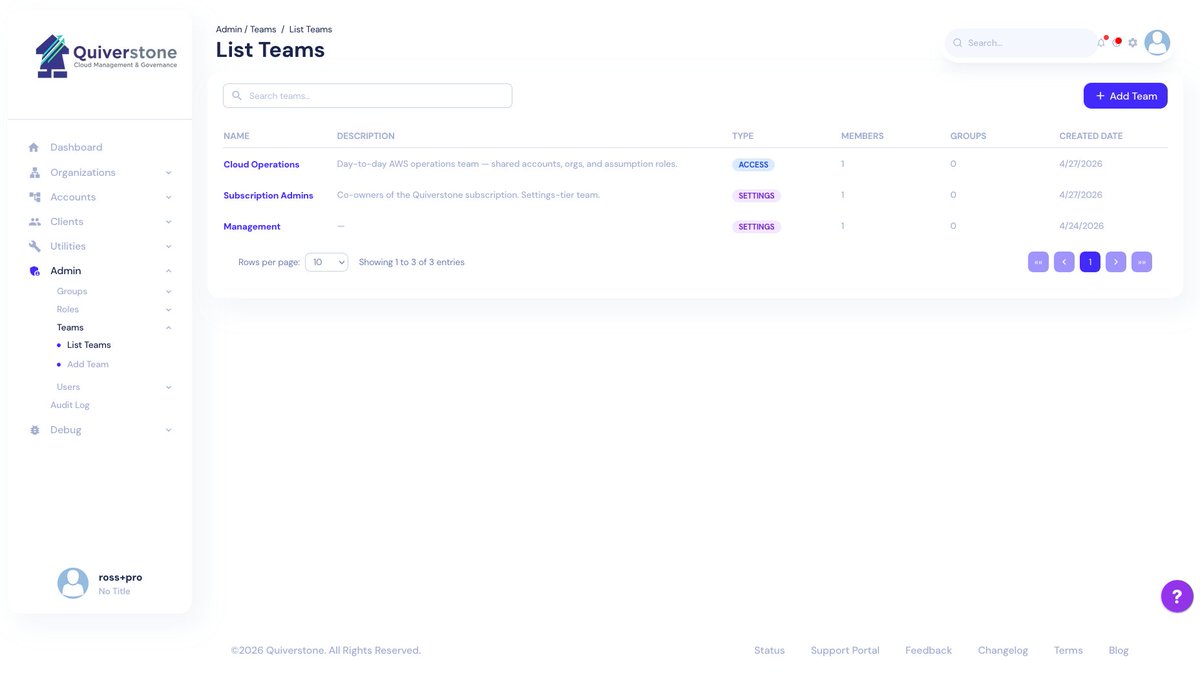
Task: Go to the next page of results
Action: 1116,262
